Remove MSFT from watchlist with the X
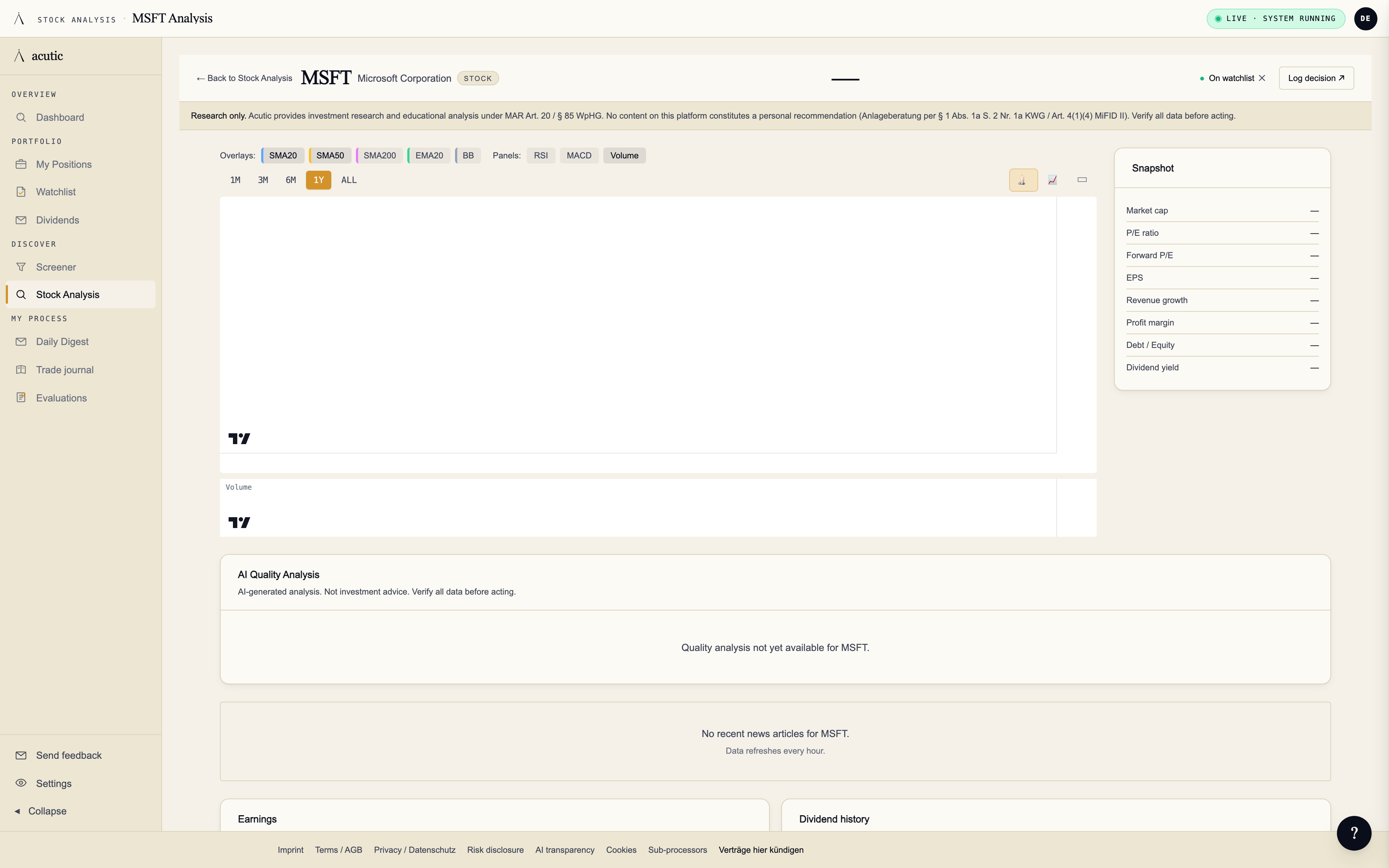The width and height of the screenshot is (1389, 868). [x=1262, y=78]
